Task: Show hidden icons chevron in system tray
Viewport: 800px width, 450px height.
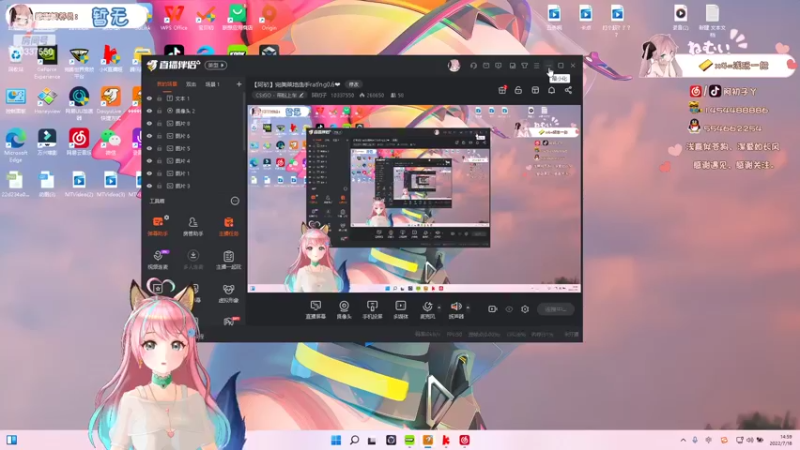Action: [x=683, y=440]
